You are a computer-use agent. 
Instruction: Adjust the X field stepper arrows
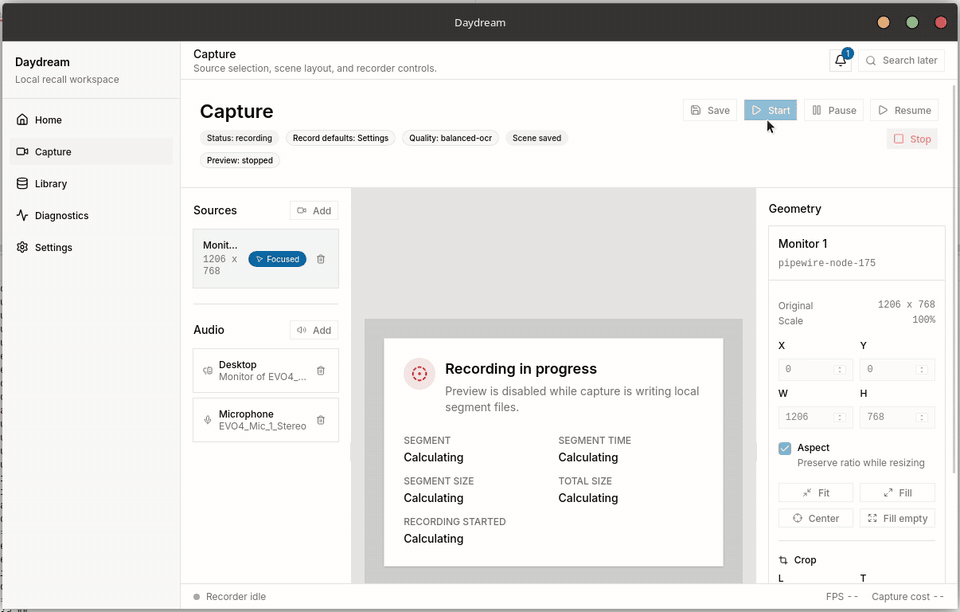pyautogui.click(x=840, y=370)
